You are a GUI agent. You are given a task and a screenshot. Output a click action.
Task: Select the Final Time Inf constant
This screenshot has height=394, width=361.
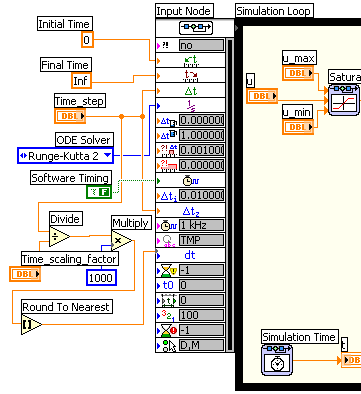pyautogui.click(x=81, y=81)
